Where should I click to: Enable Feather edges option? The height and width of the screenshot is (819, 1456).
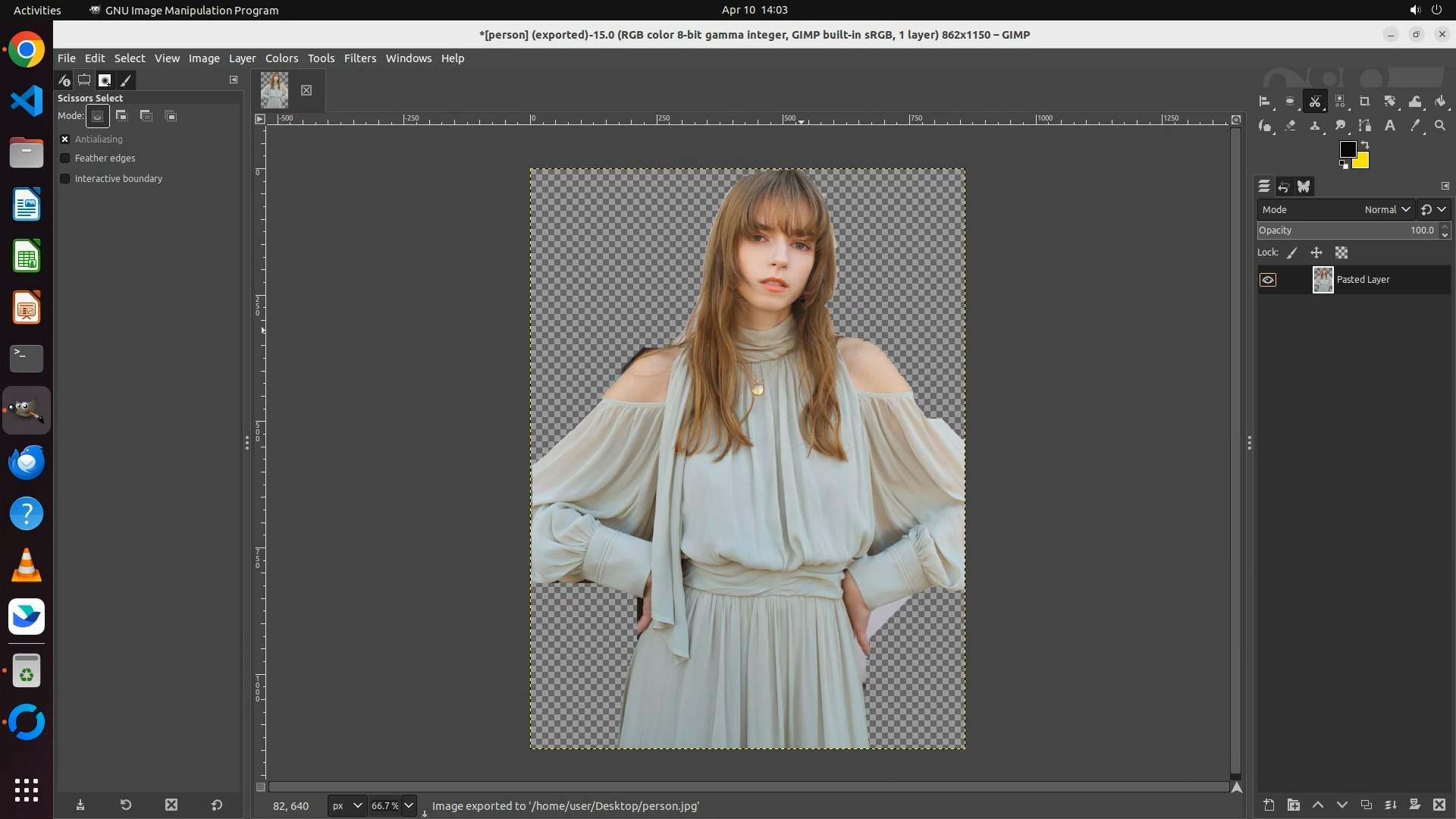[x=65, y=158]
